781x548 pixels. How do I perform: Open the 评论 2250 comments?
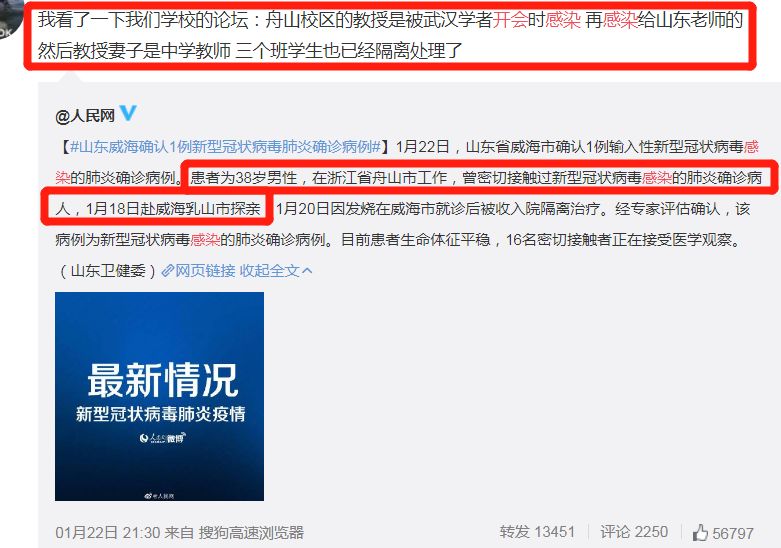(634, 532)
